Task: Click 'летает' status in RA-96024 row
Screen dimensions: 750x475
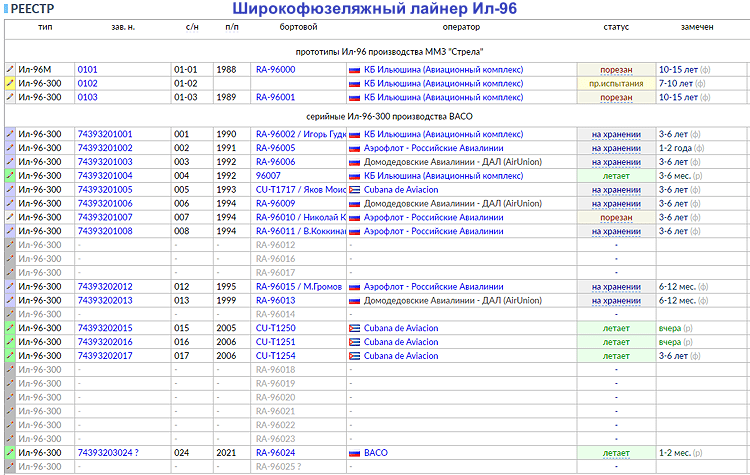Action: click(616, 453)
